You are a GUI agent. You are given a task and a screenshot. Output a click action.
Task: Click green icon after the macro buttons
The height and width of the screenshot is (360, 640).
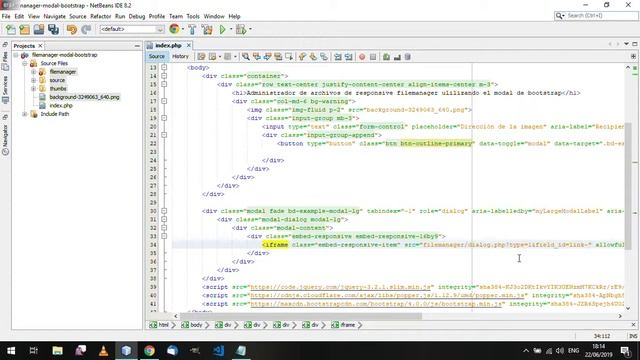(x=386, y=57)
